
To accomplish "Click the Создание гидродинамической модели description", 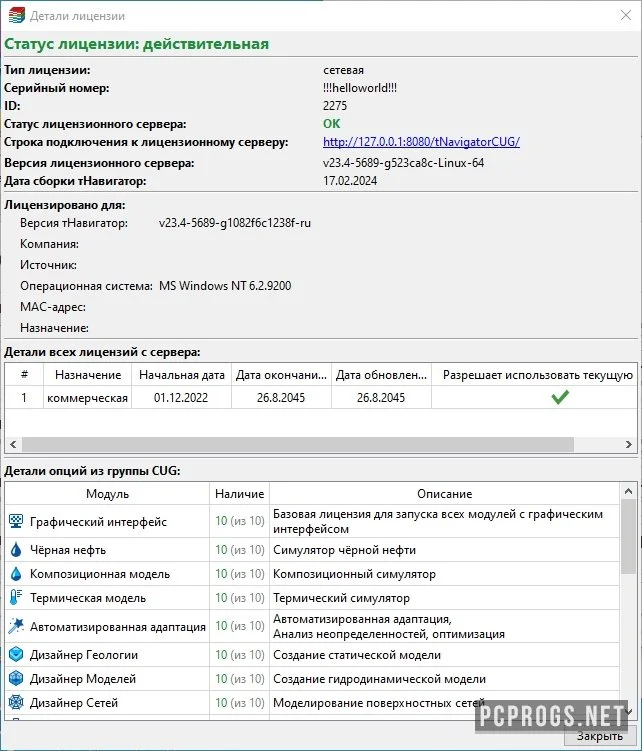I will (x=379, y=679).
